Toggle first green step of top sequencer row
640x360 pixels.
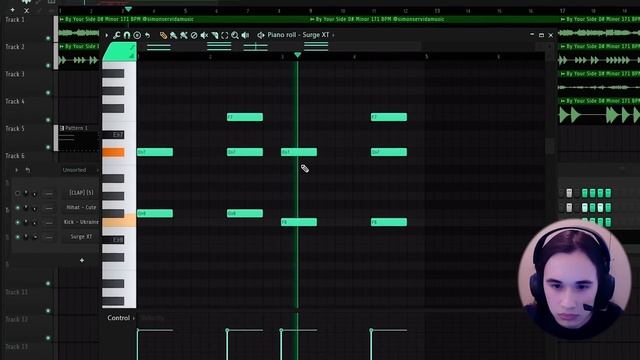[x=585, y=193]
